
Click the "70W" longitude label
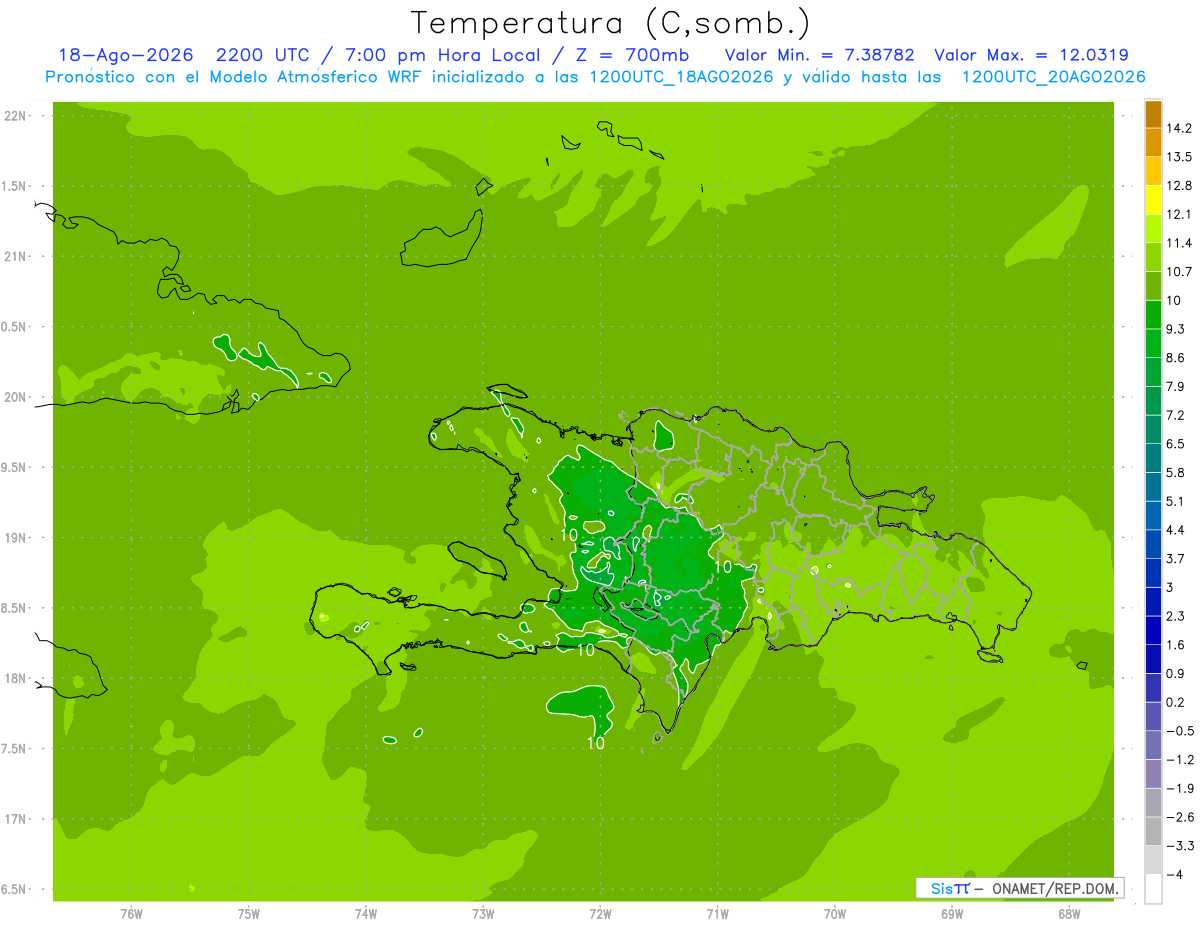(835, 914)
